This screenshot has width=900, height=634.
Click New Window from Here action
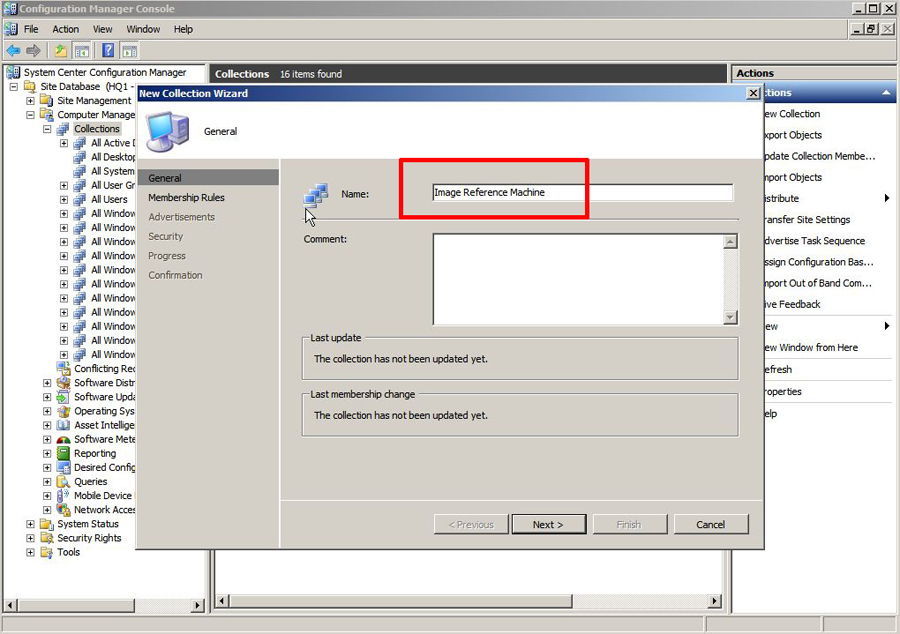coord(811,348)
